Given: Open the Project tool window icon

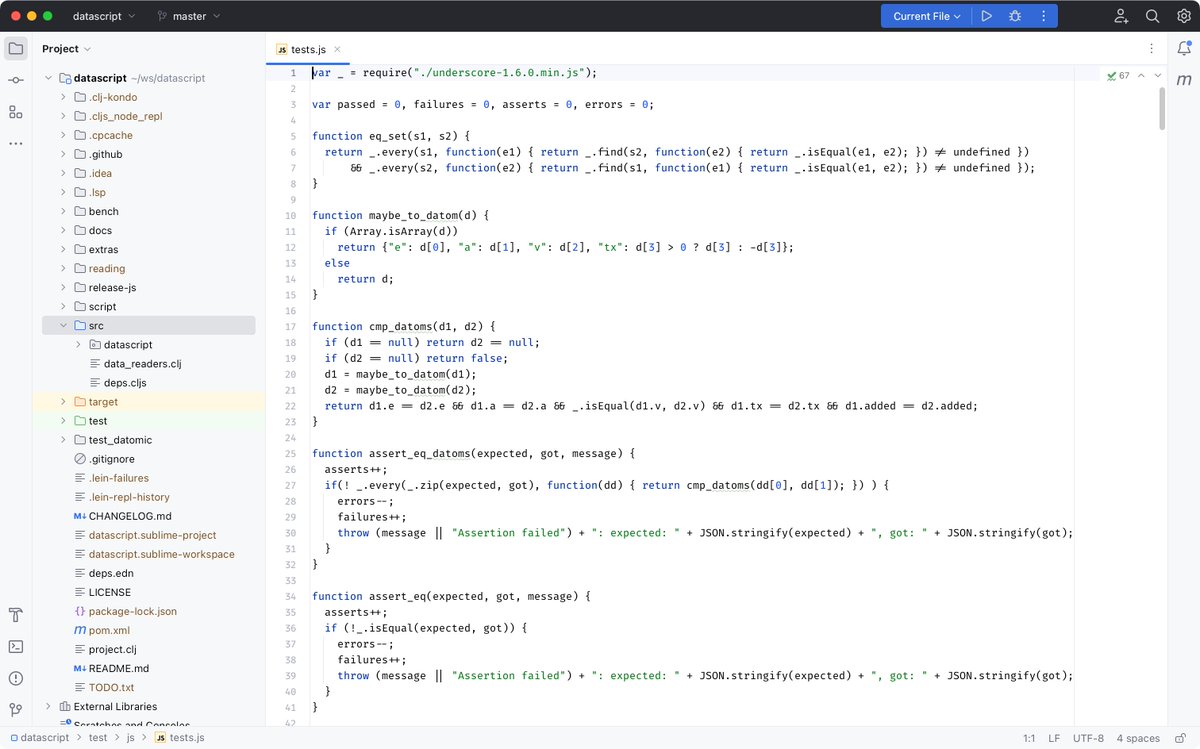Looking at the screenshot, I should 16,48.
